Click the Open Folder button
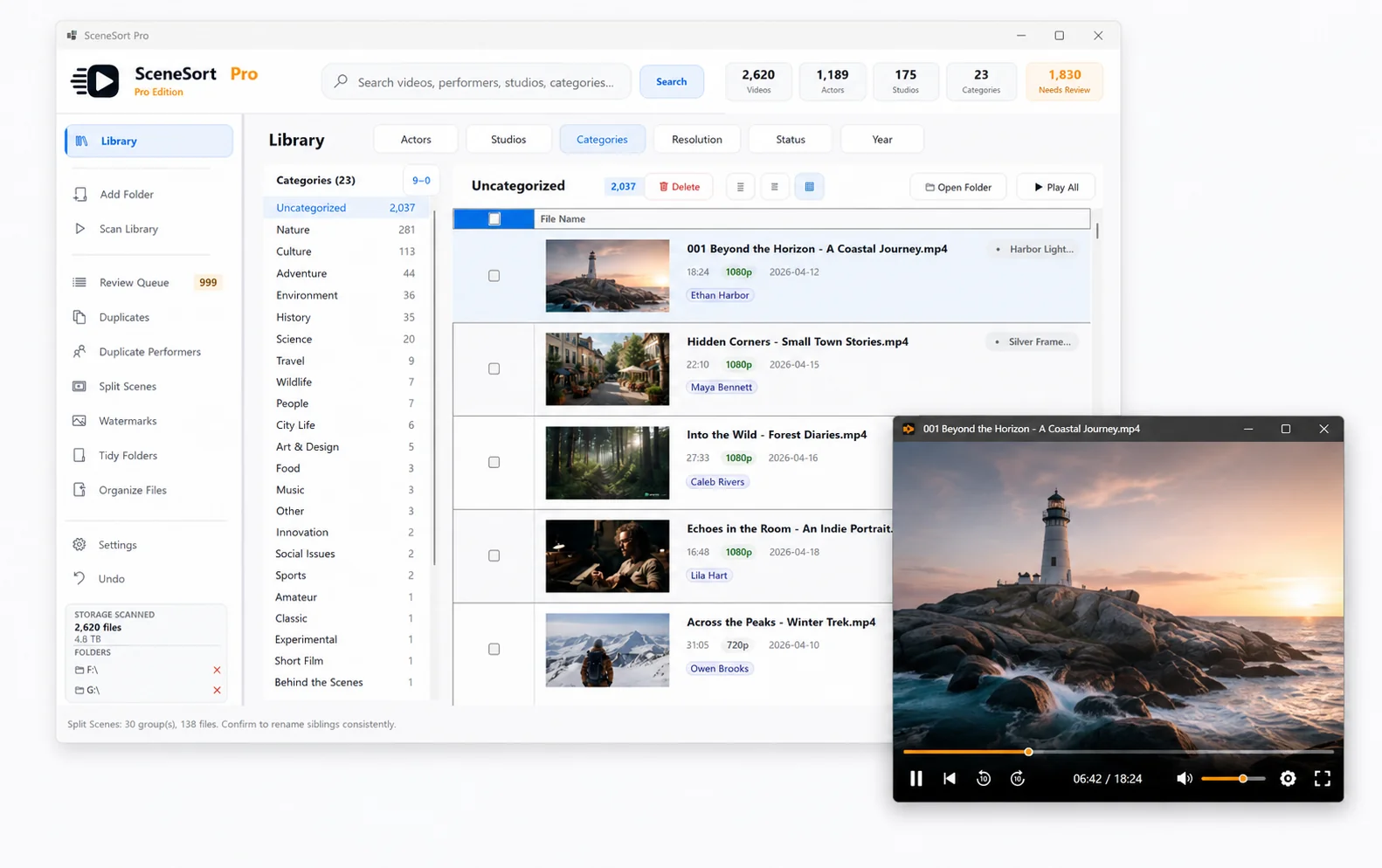 [x=958, y=187]
